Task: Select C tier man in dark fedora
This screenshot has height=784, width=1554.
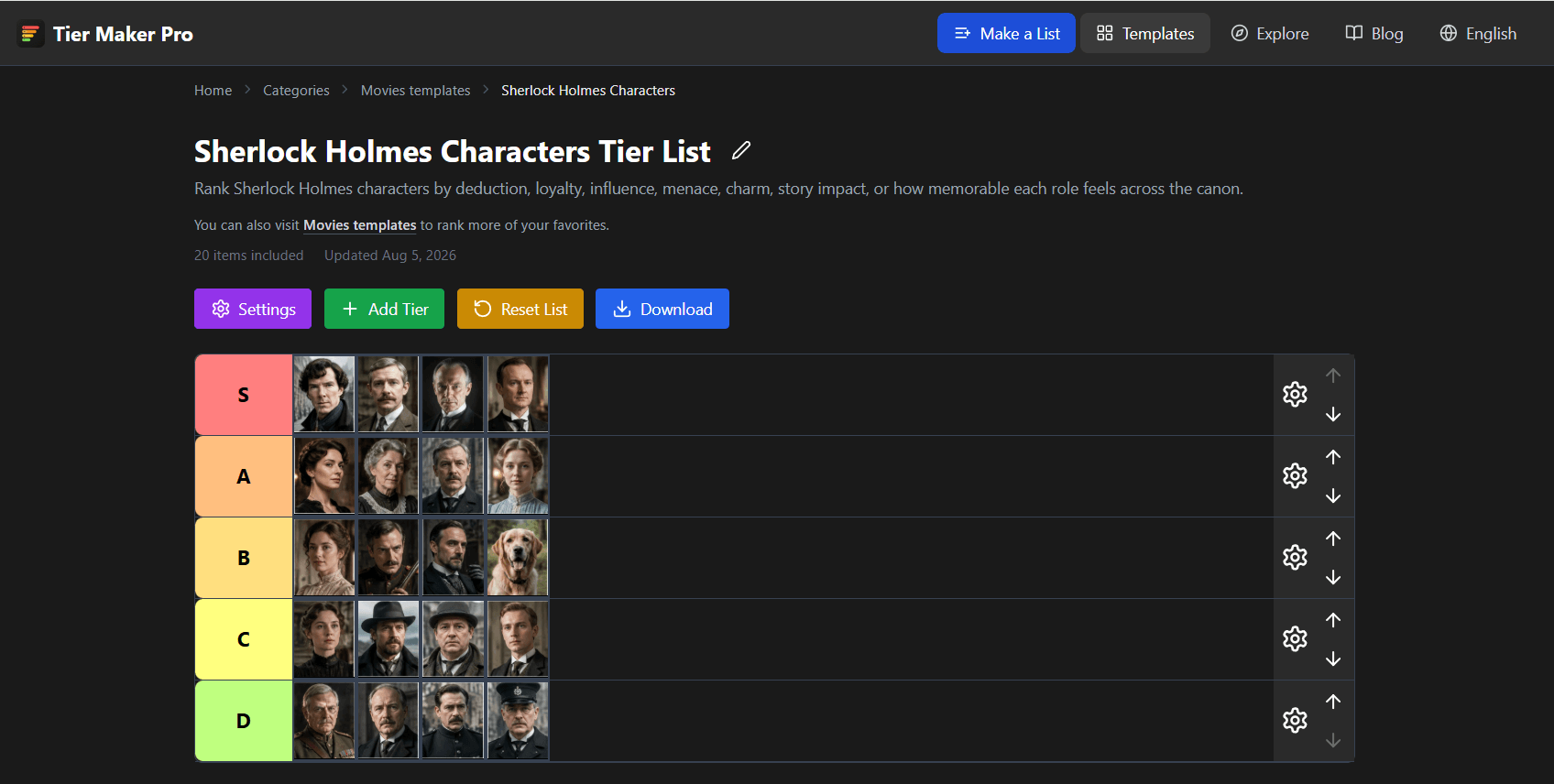Action: (388, 638)
